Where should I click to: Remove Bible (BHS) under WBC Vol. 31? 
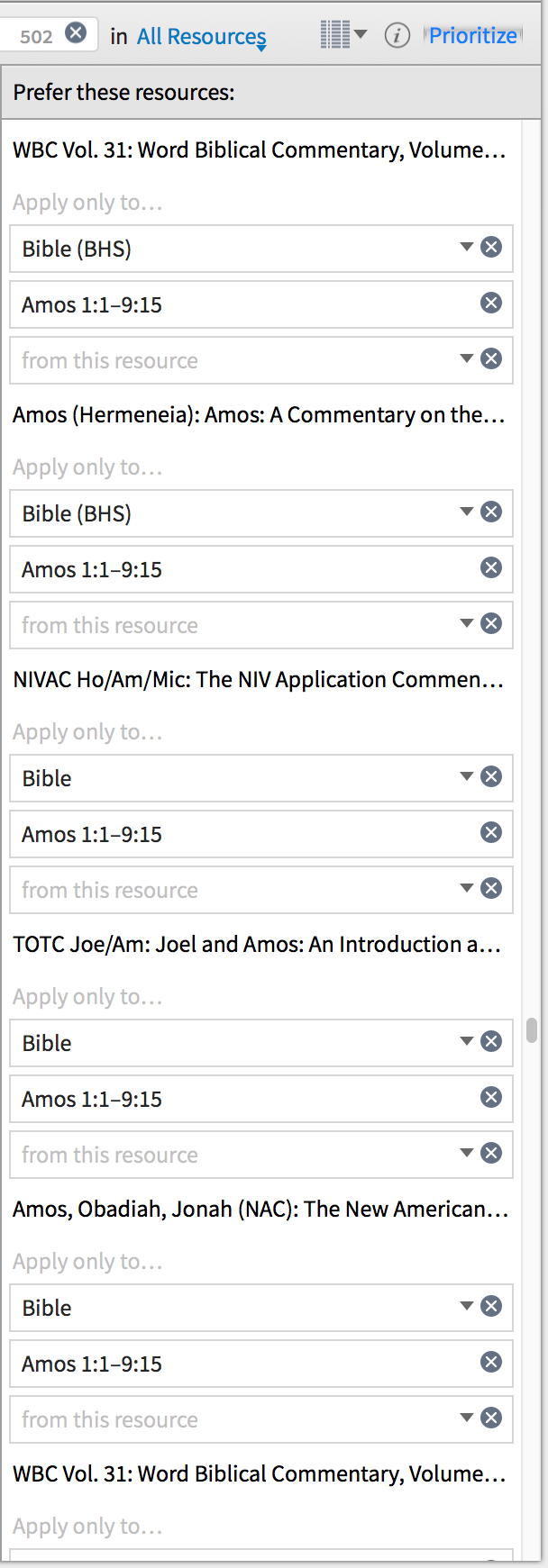491,247
